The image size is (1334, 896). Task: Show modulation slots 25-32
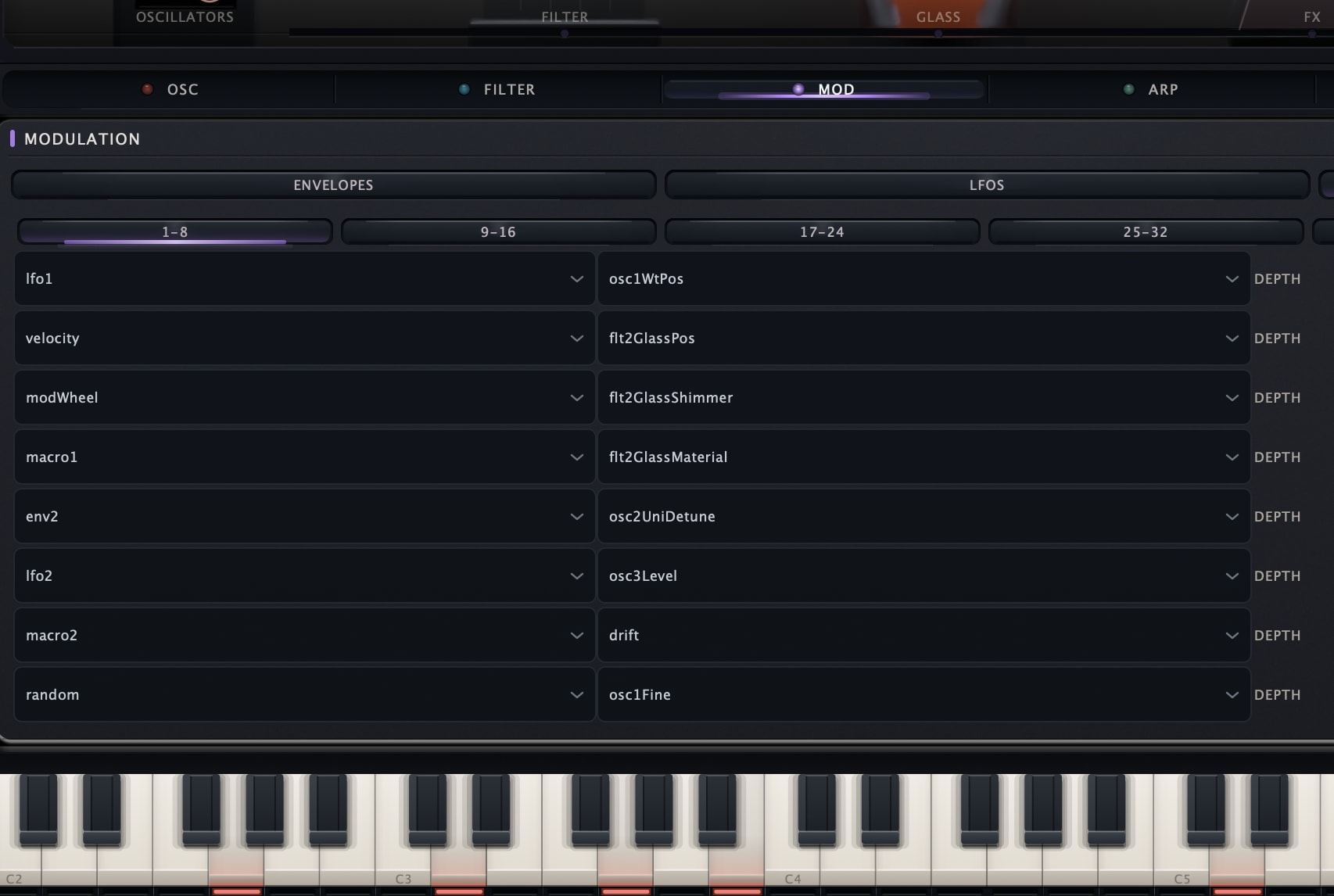pyautogui.click(x=1146, y=232)
